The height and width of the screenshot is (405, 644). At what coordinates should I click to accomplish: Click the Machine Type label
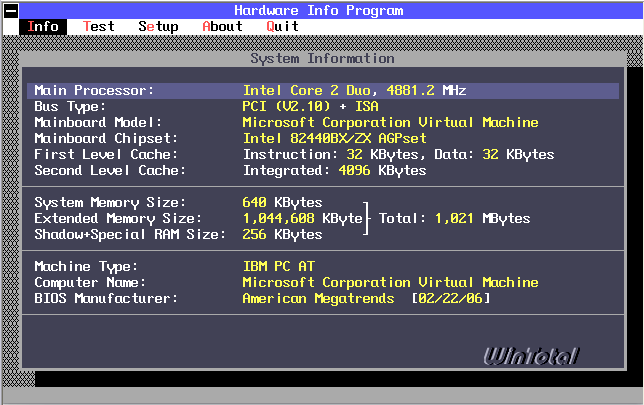pos(86,267)
